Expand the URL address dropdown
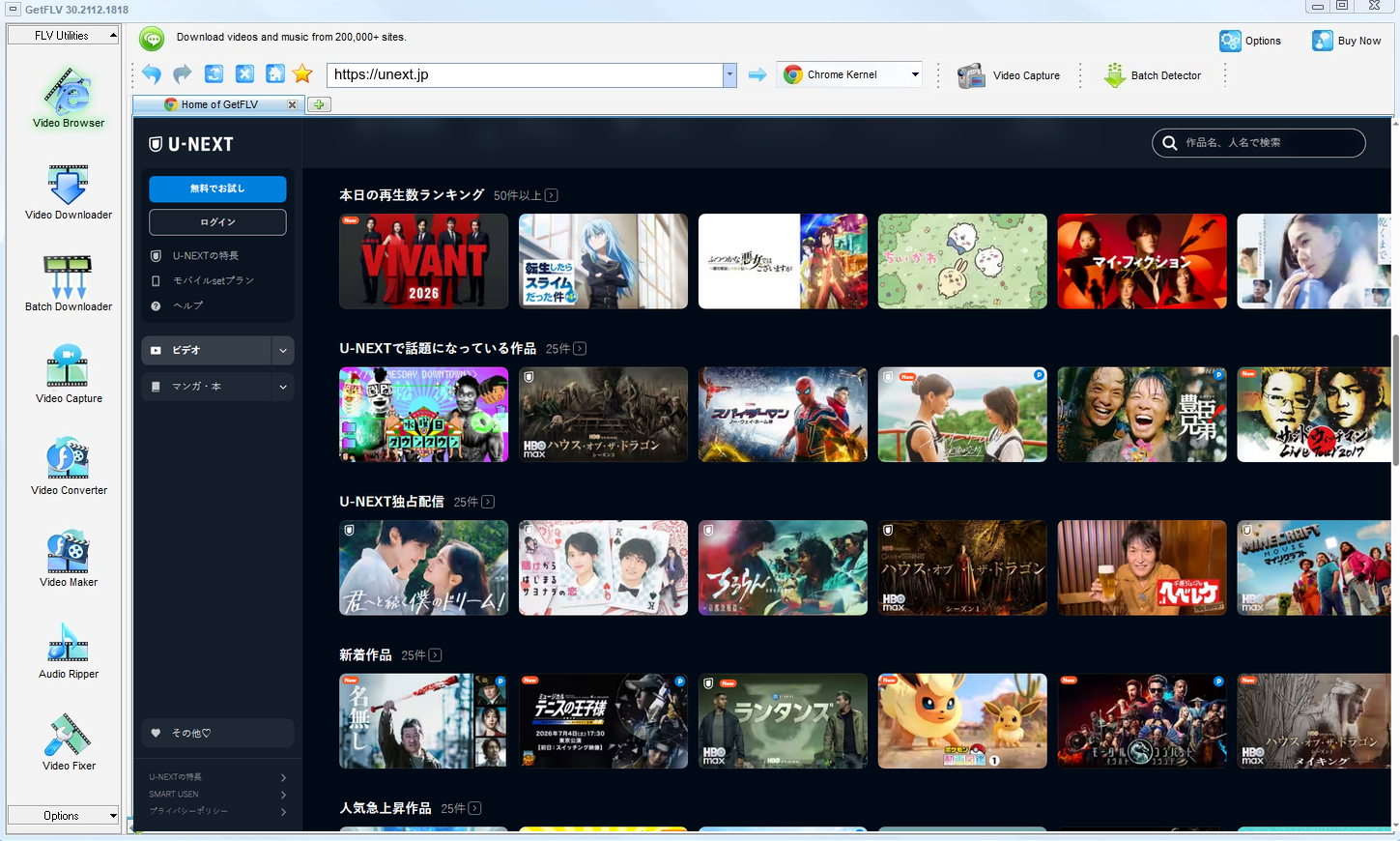The image size is (1400, 841). tap(729, 74)
